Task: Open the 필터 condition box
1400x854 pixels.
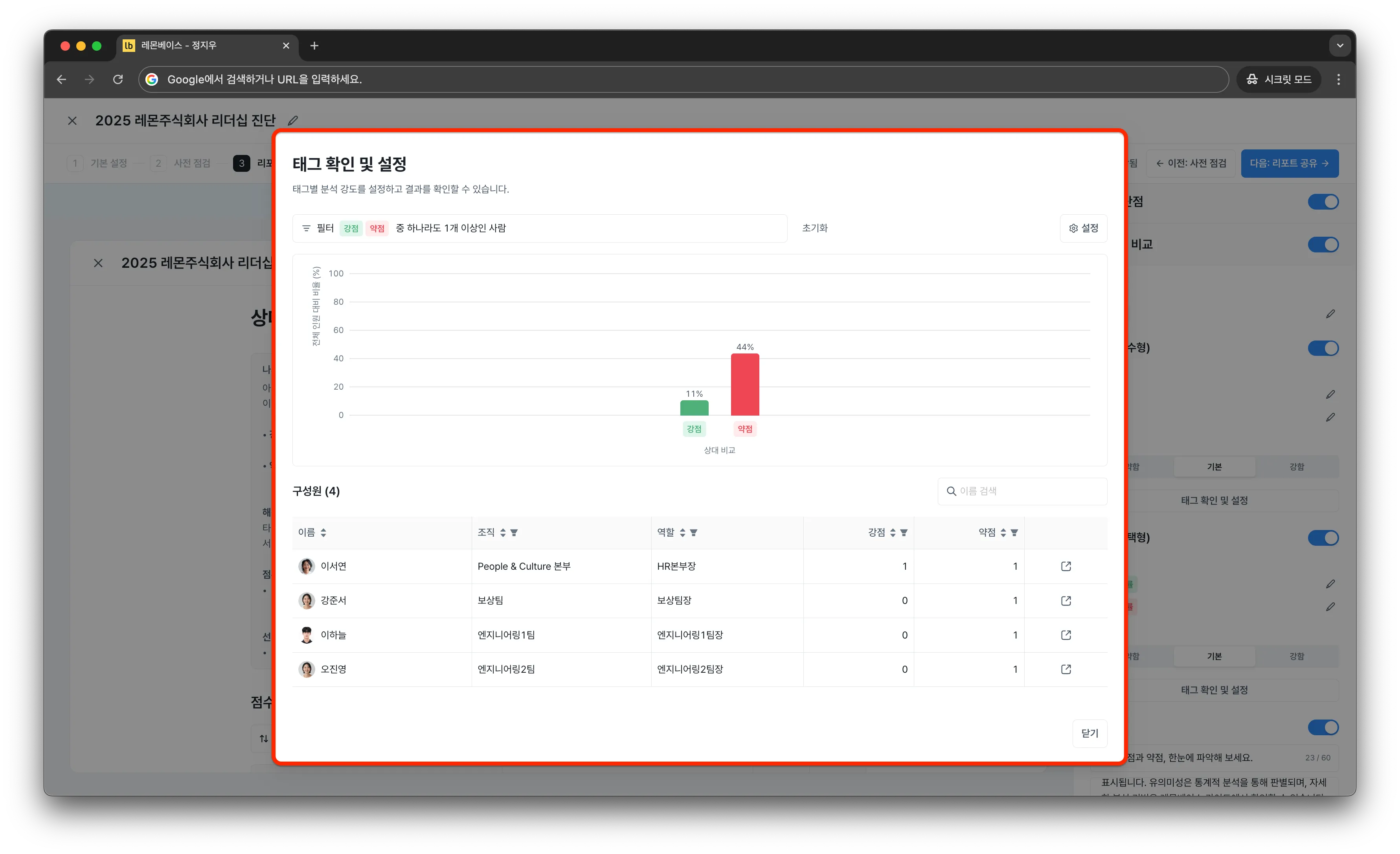Action: [540, 228]
